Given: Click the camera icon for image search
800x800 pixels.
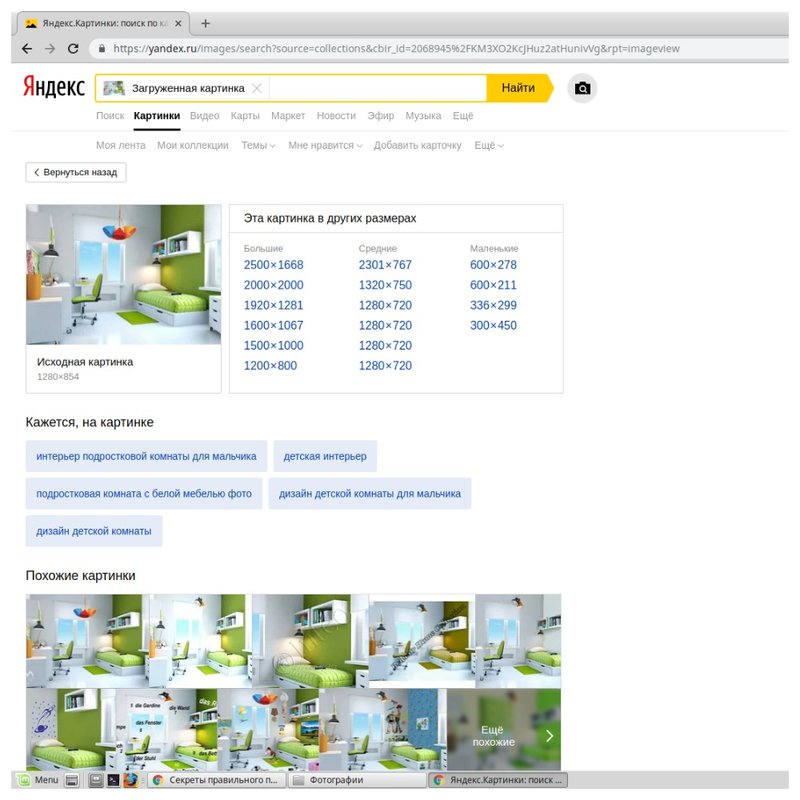Looking at the screenshot, I should pyautogui.click(x=581, y=88).
